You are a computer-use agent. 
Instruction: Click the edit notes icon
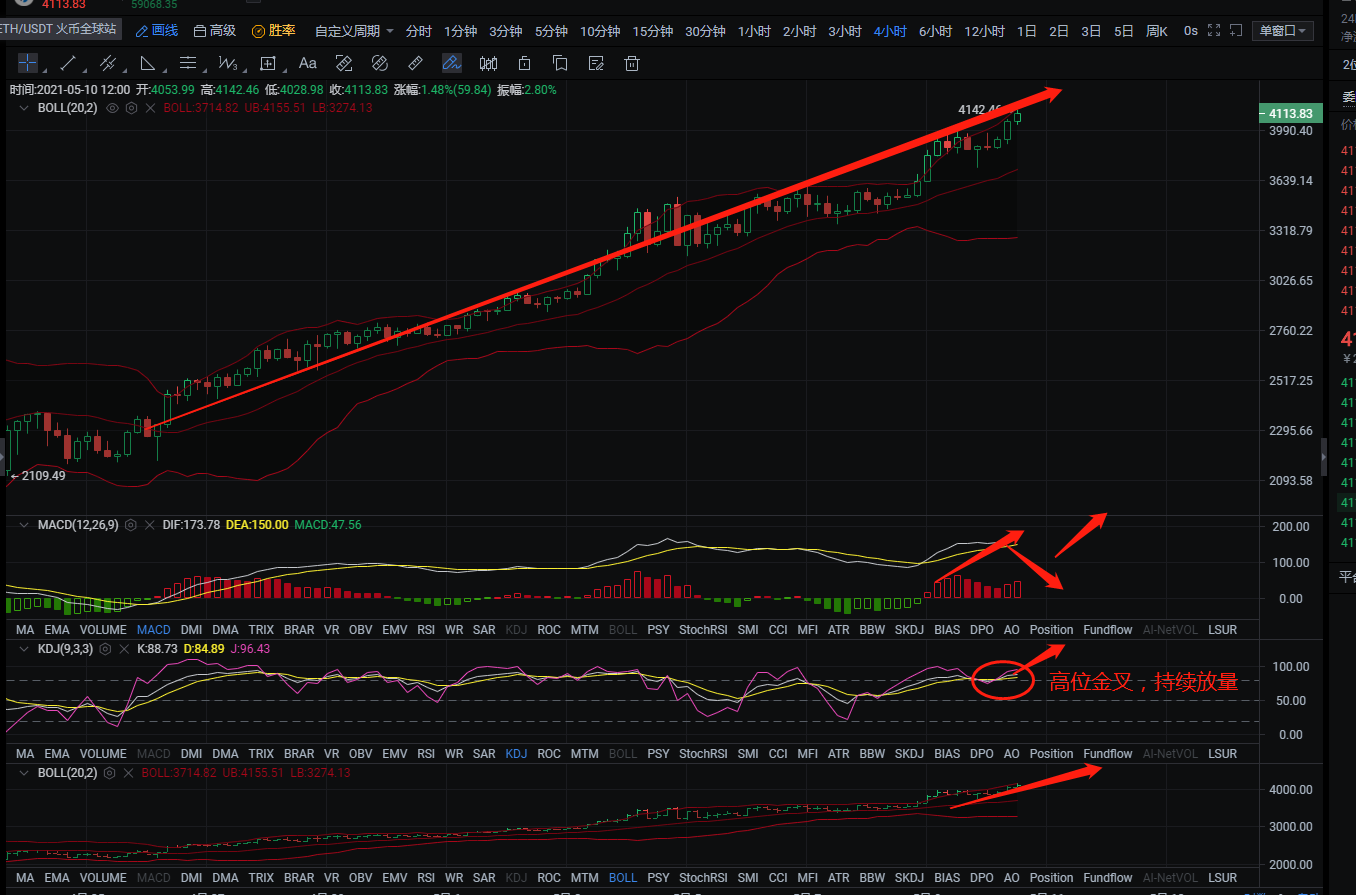[596, 63]
